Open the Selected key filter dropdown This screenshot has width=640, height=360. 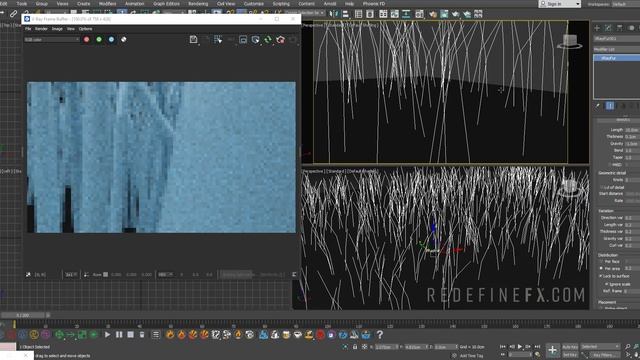[x=600, y=347]
